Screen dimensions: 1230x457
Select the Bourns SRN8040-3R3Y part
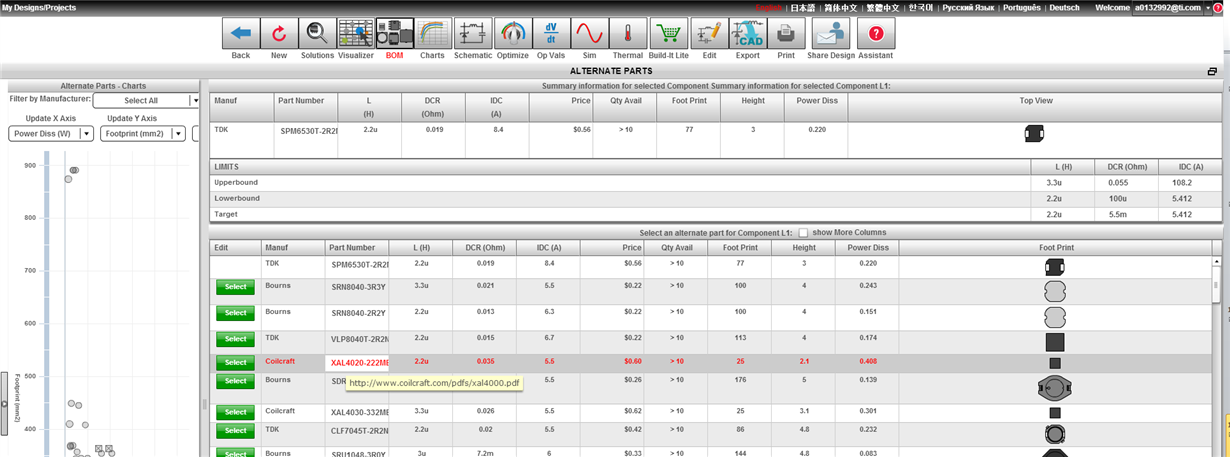[x=235, y=286]
